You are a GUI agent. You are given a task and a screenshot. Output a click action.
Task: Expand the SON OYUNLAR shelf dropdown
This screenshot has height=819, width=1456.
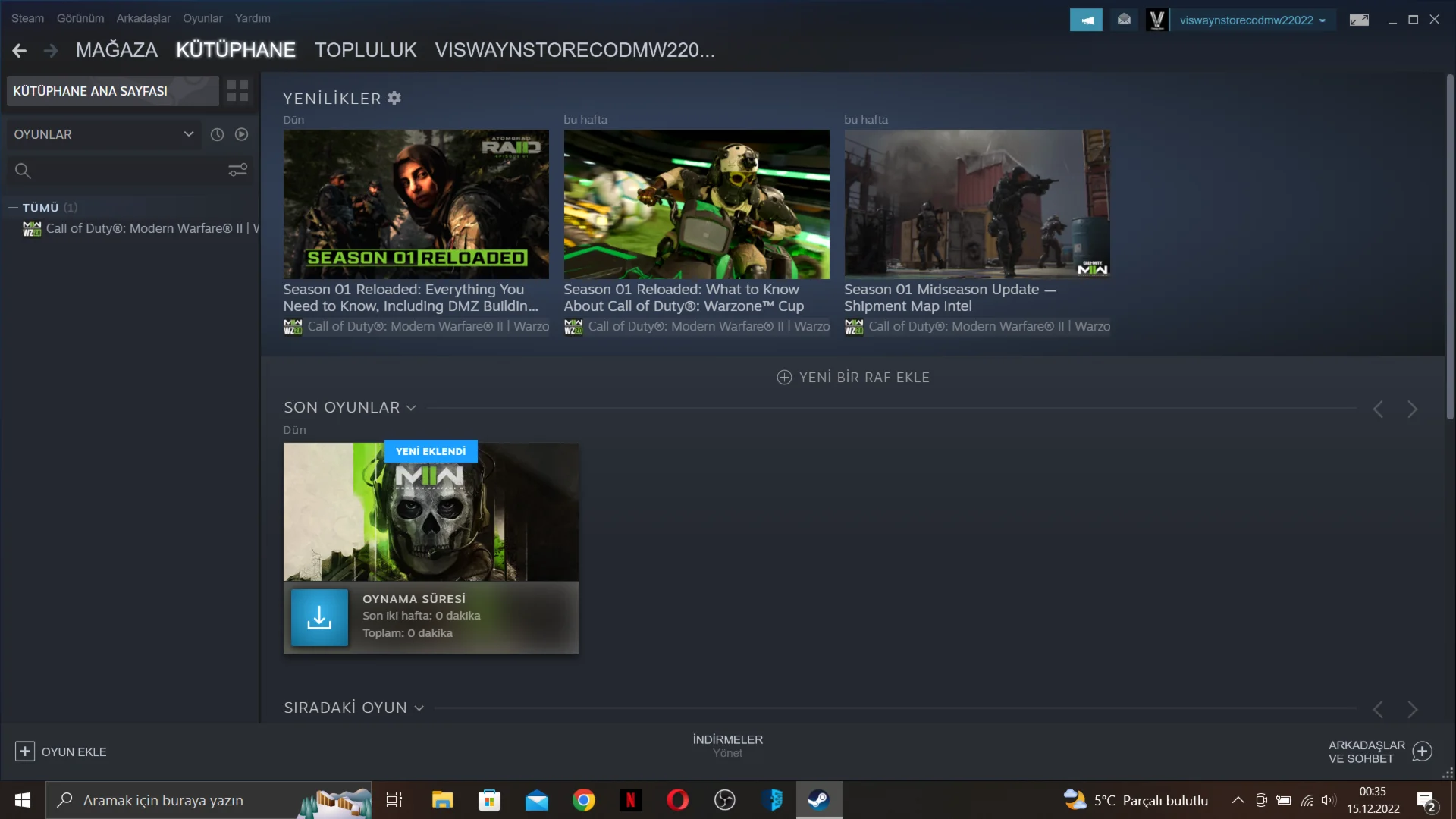411,408
